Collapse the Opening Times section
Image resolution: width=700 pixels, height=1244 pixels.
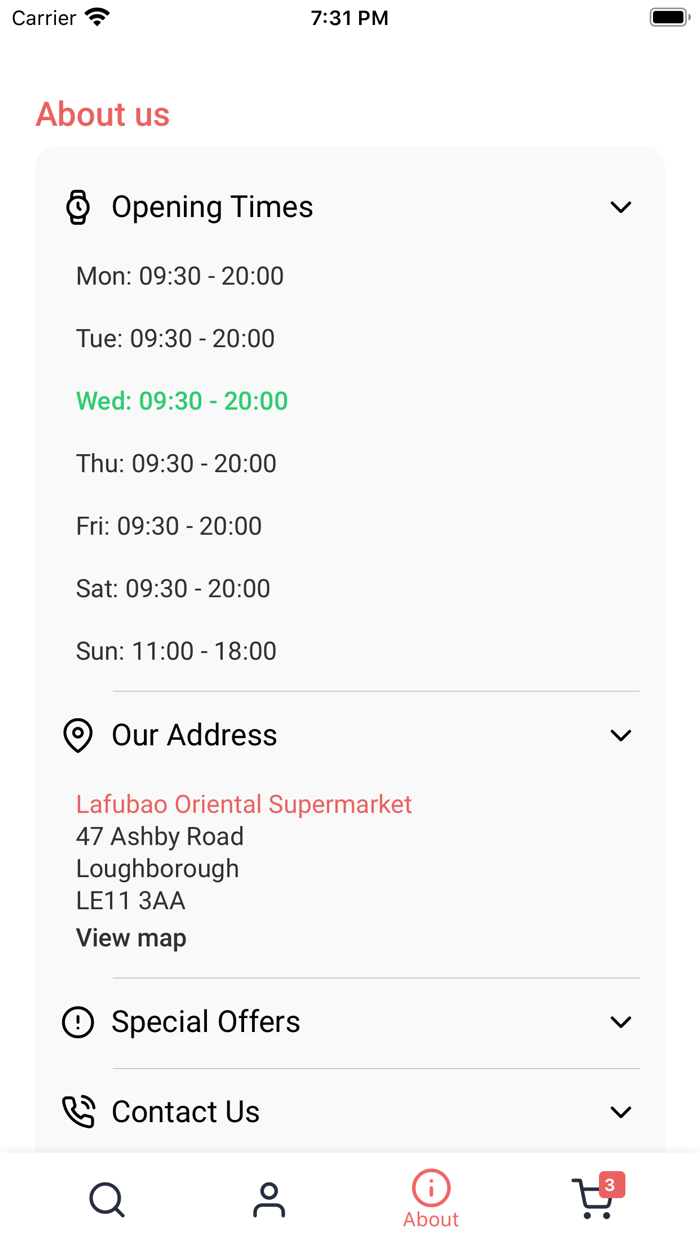click(621, 207)
